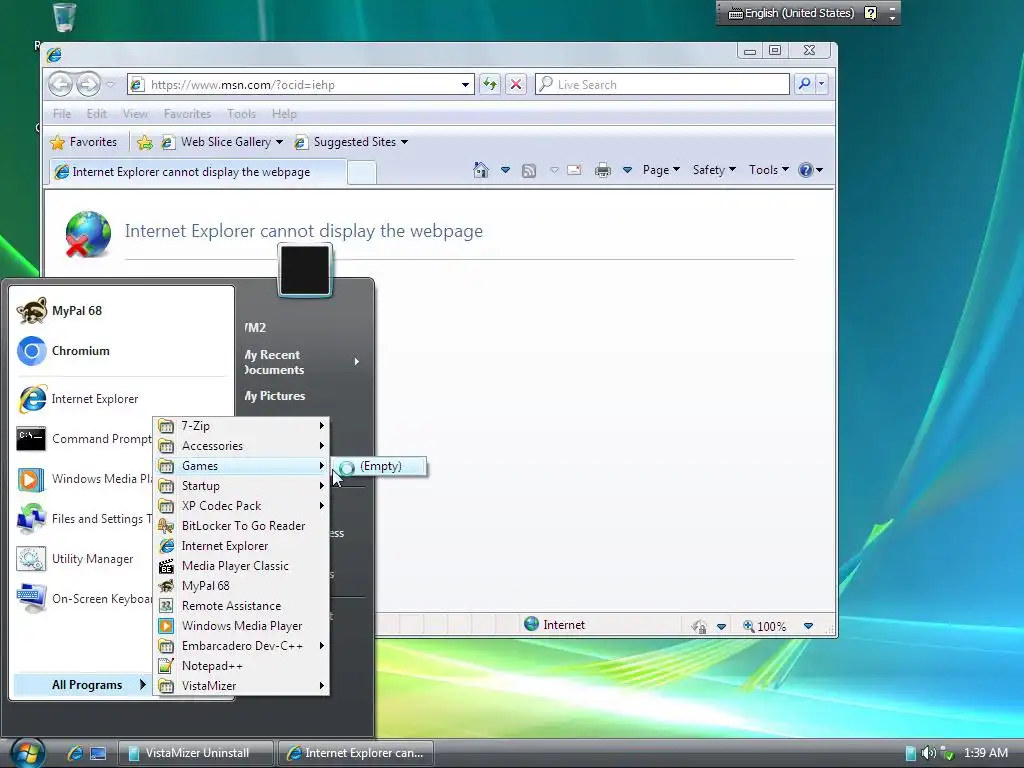Select the cannot display webpage tab
The image size is (1024, 768).
tap(197, 172)
